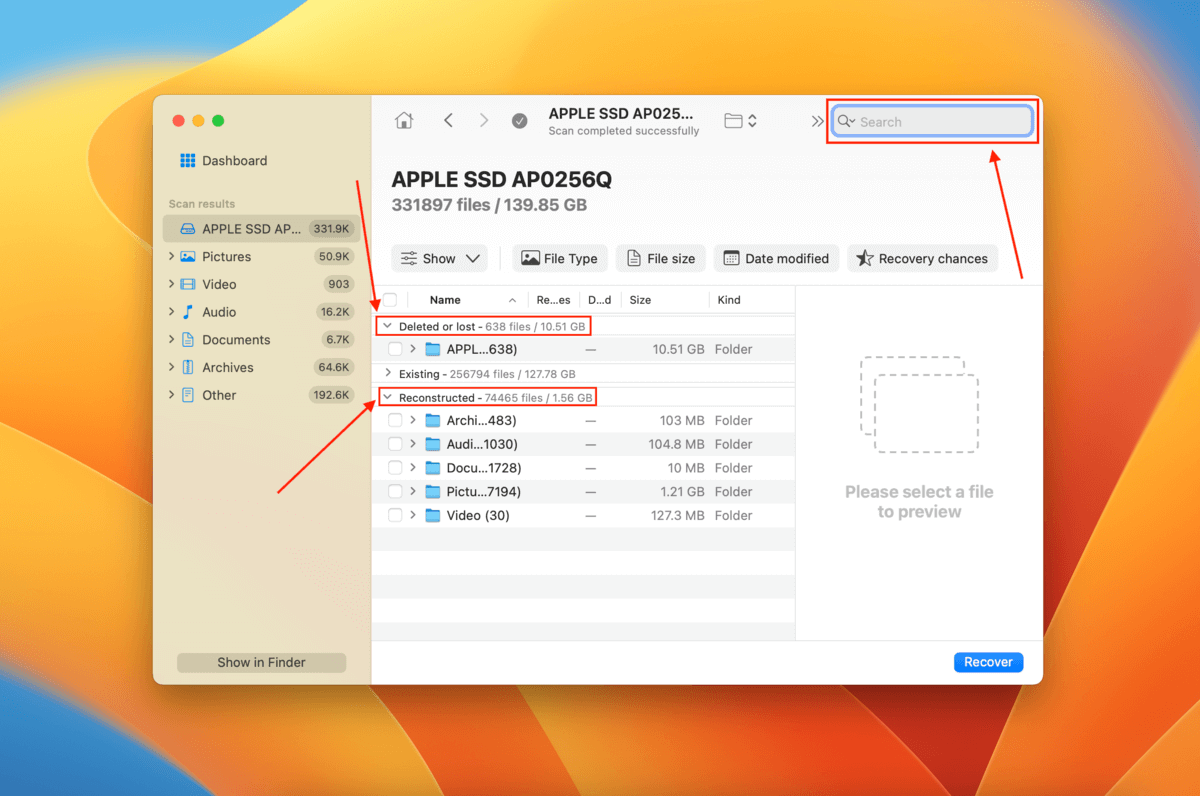Check the Video (30) folder checkbox
The width and height of the screenshot is (1200, 796).
pyautogui.click(x=395, y=516)
